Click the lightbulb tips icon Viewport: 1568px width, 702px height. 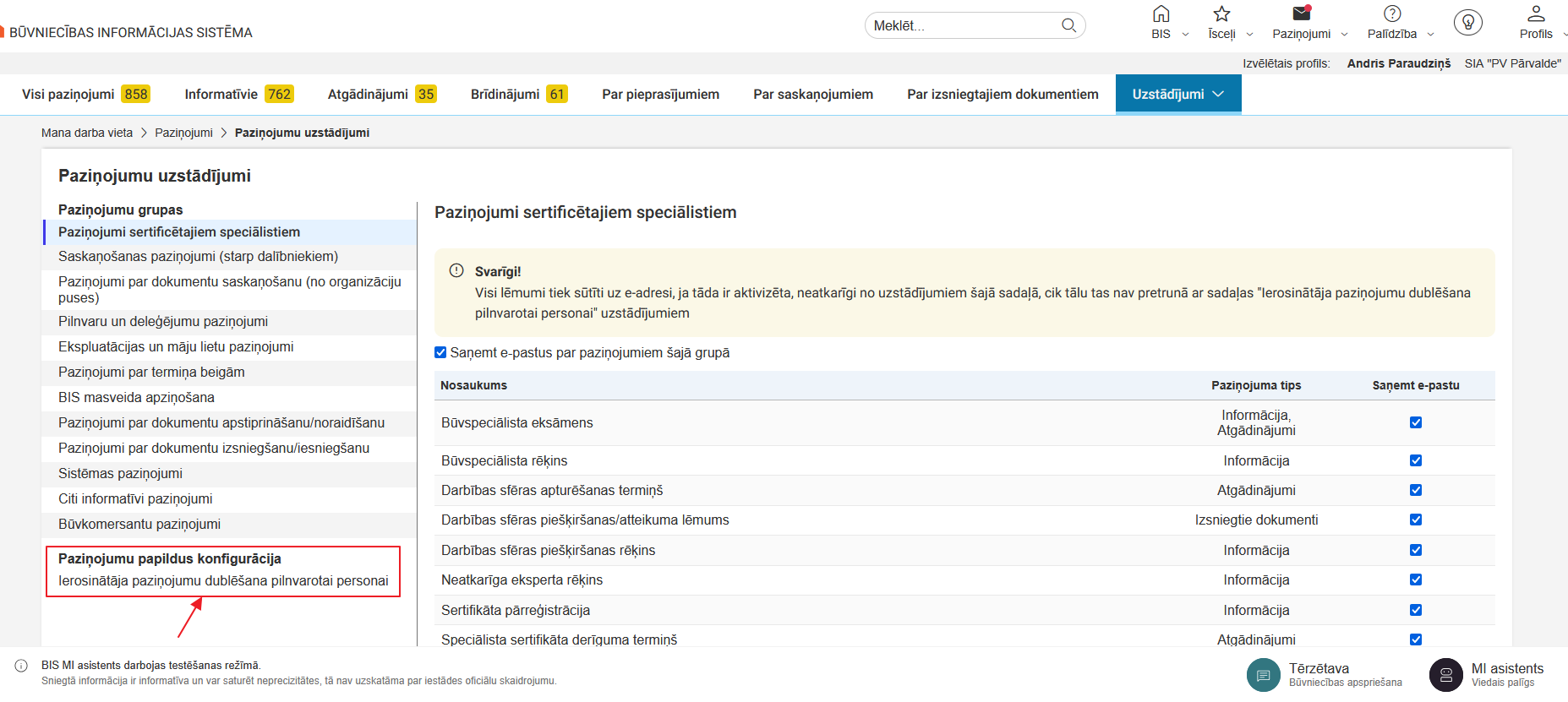tap(1467, 23)
